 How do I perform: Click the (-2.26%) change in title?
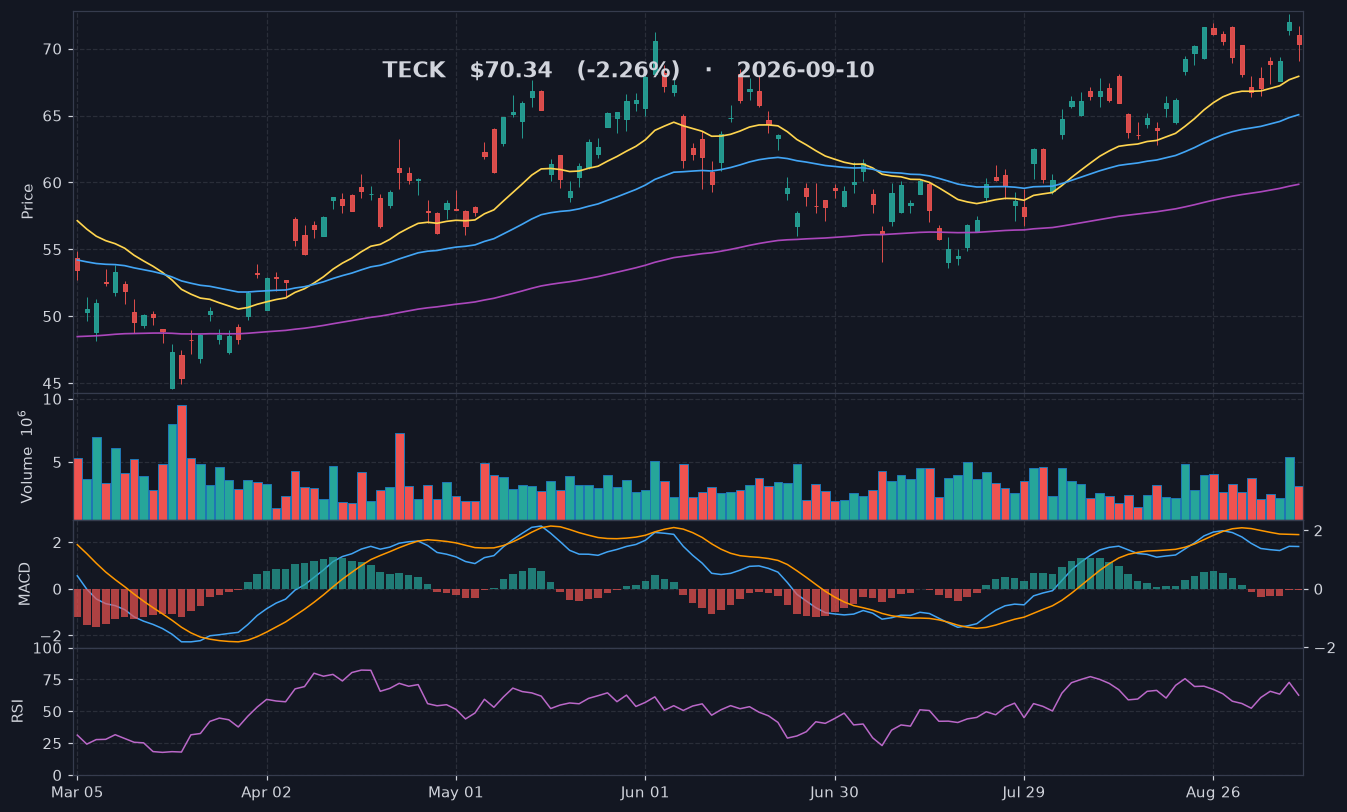pyautogui.click(x=628, y=70)
